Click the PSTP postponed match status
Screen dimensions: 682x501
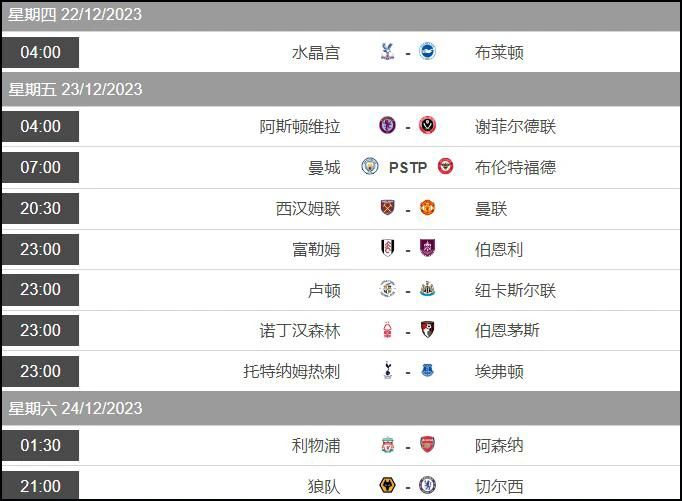[x=408, y=167]
